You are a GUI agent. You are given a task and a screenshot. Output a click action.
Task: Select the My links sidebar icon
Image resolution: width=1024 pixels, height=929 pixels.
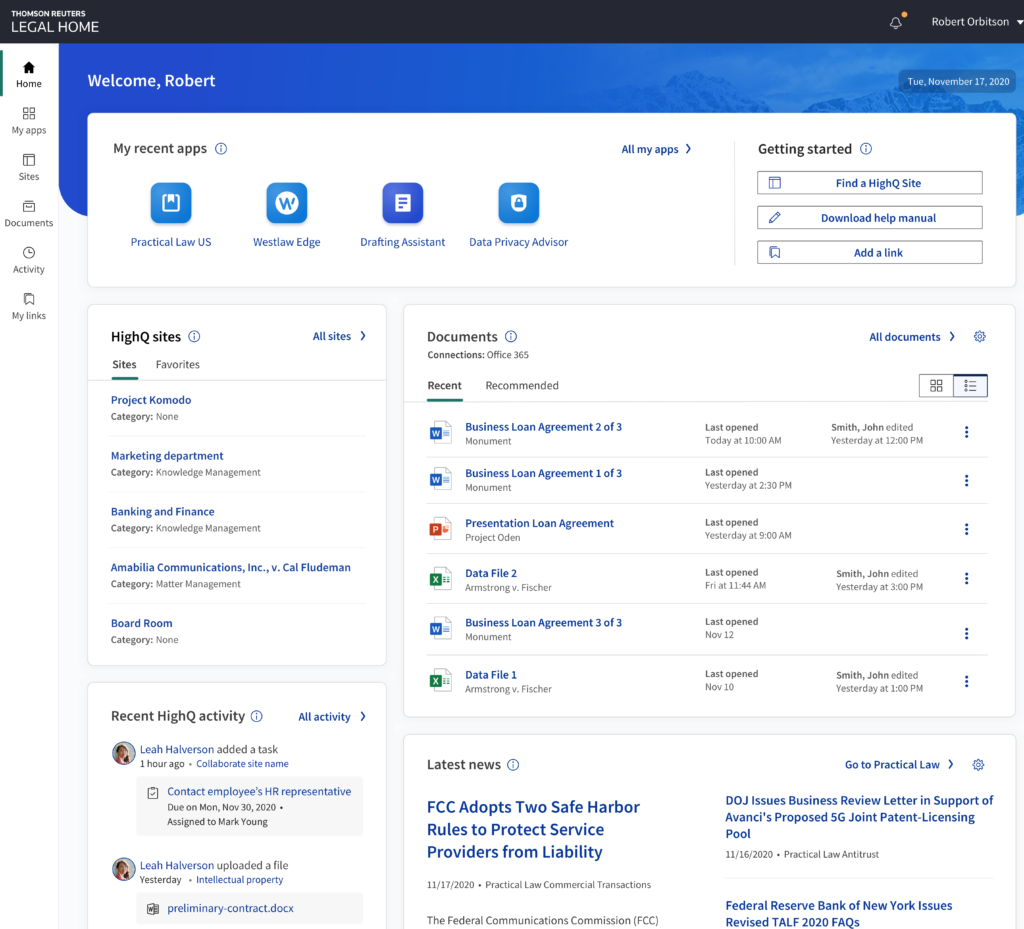pos(28,303)
